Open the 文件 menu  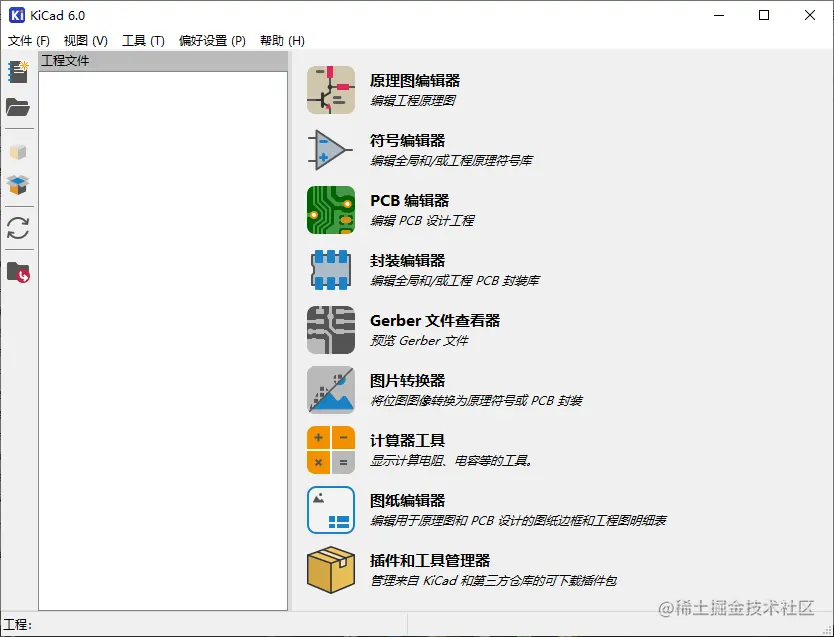(x=21, y=41)
